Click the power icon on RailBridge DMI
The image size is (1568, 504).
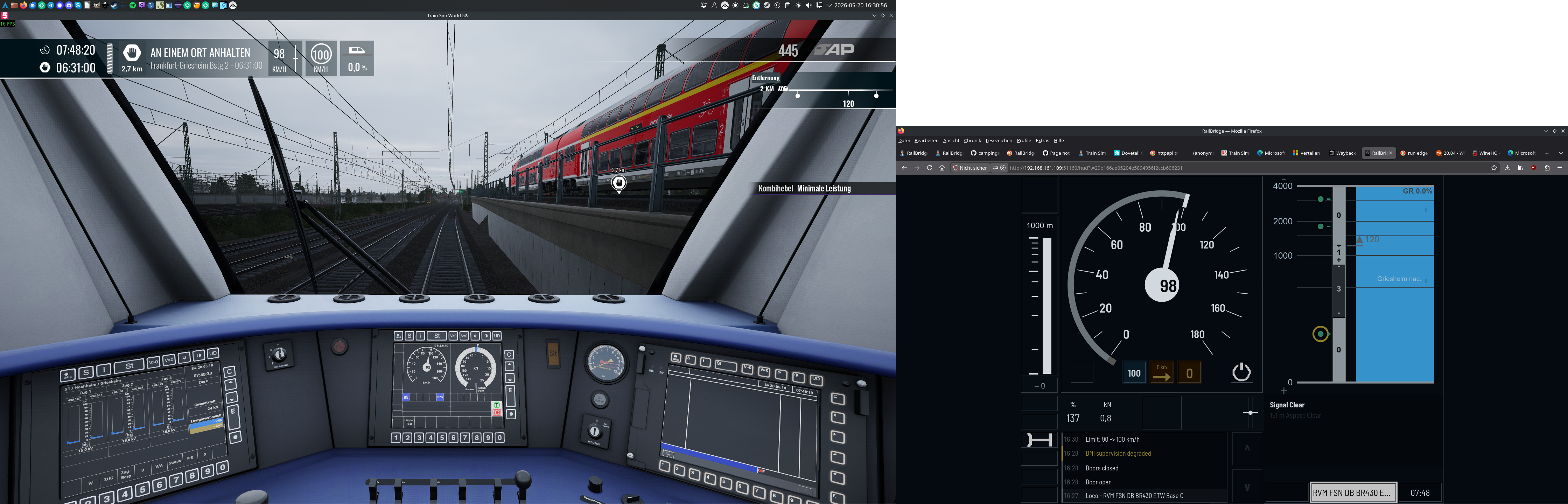[x=1242, y=372]
